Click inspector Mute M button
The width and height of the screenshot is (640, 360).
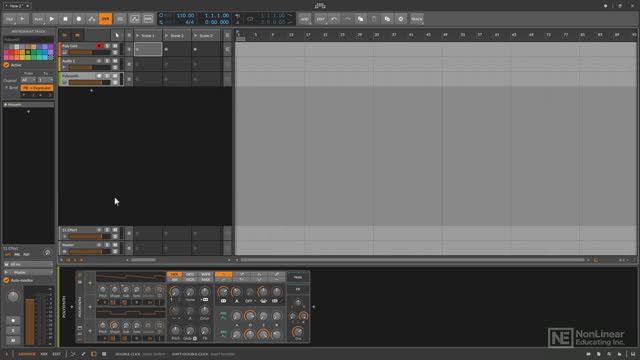click(13, 340)
